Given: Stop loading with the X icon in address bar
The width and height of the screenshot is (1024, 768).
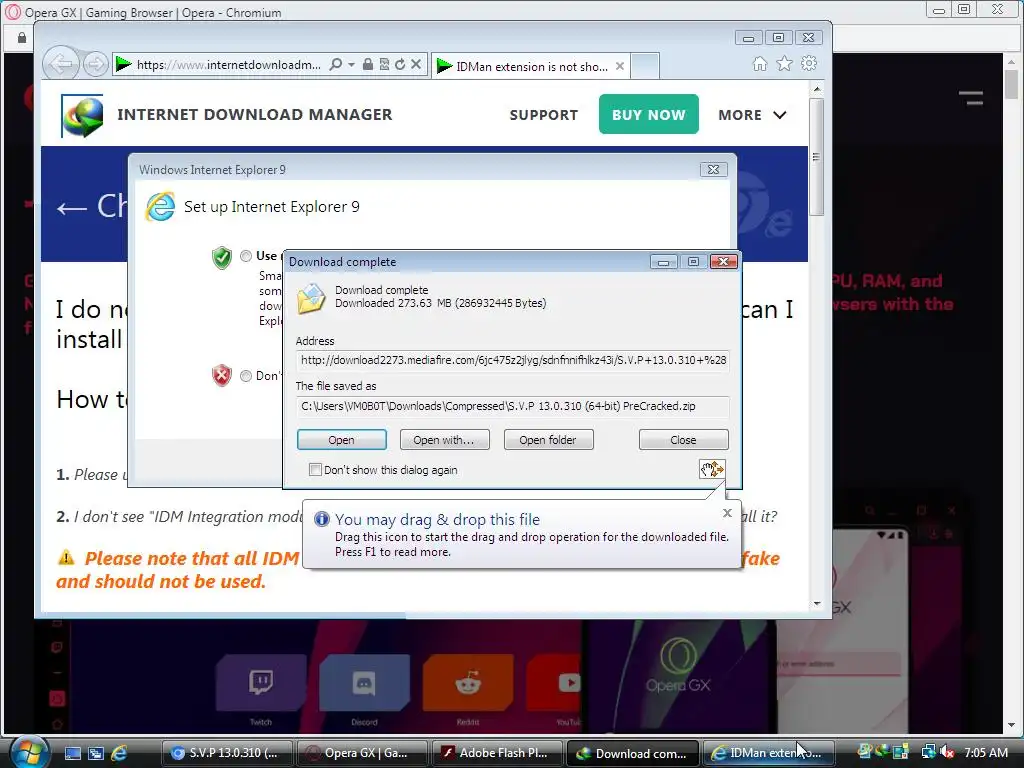Looking at the screenshot, I should click(x=415, y=64).
